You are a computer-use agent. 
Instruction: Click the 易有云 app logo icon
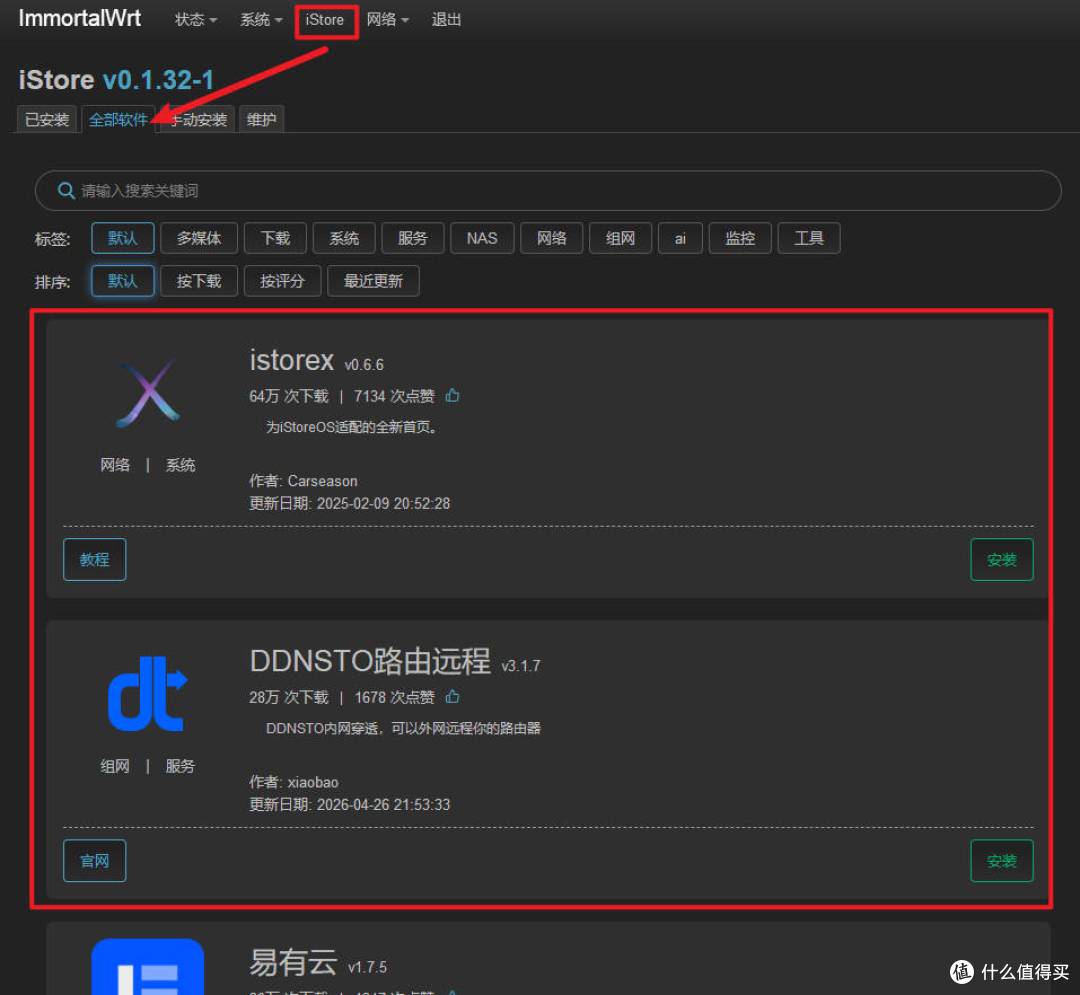click(148, 967)
